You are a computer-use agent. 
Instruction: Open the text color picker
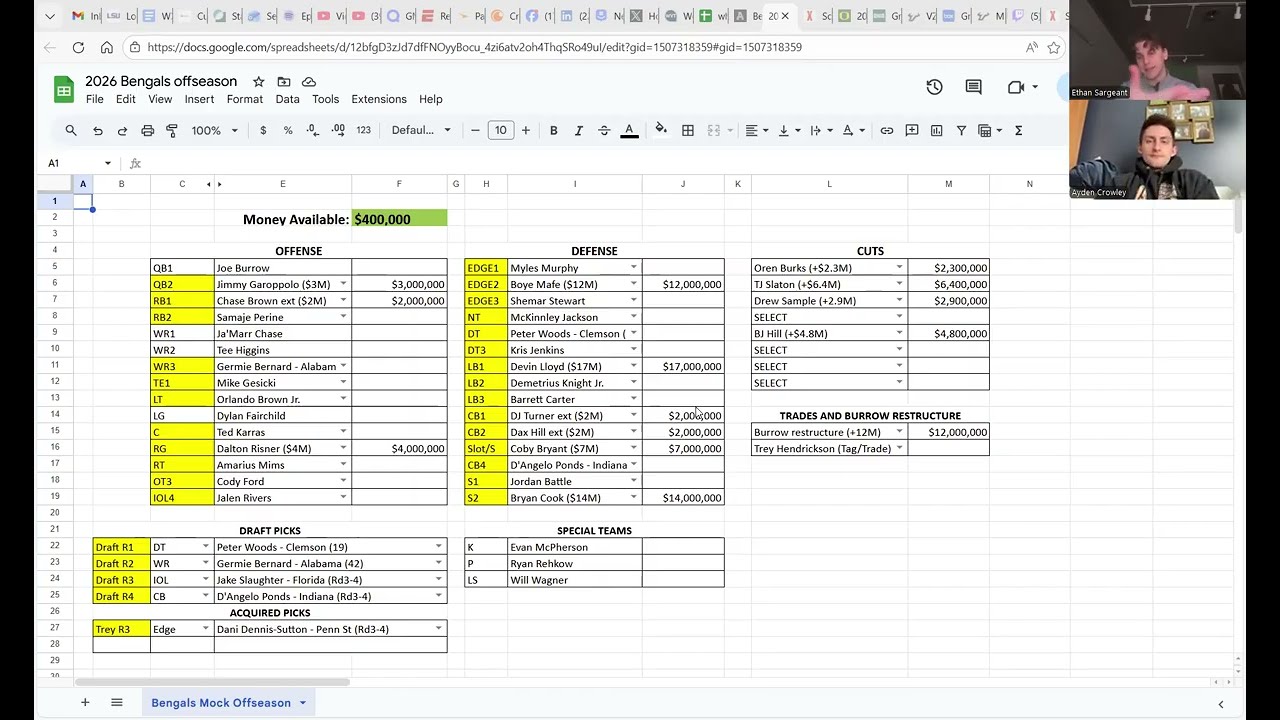tap(629, 130)
